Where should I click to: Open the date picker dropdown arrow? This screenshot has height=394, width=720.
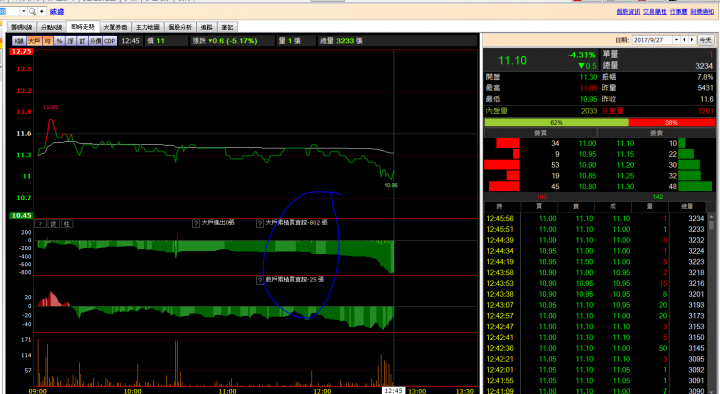pos(676,40)
